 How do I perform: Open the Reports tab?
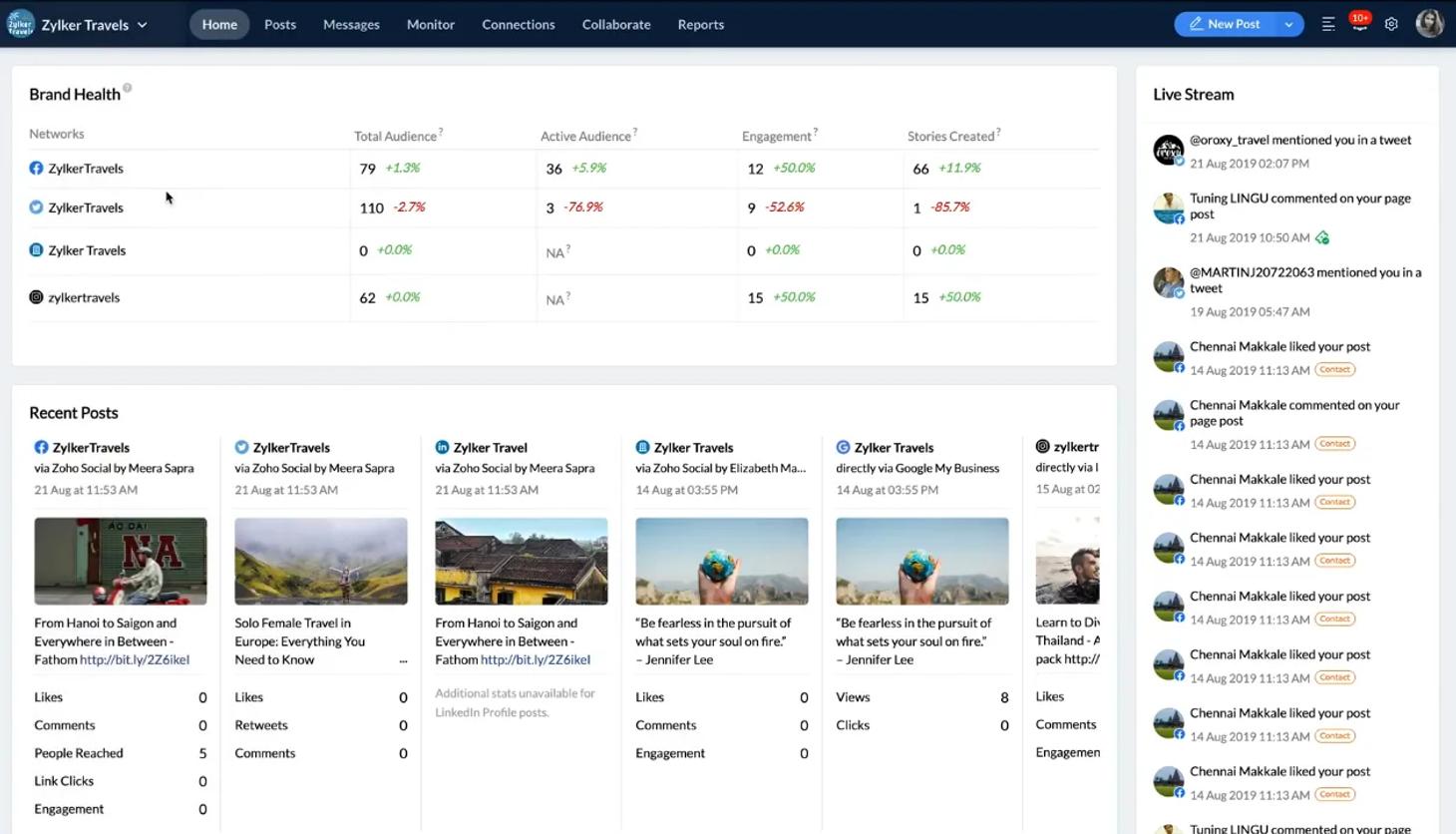(x=701, y=24)
